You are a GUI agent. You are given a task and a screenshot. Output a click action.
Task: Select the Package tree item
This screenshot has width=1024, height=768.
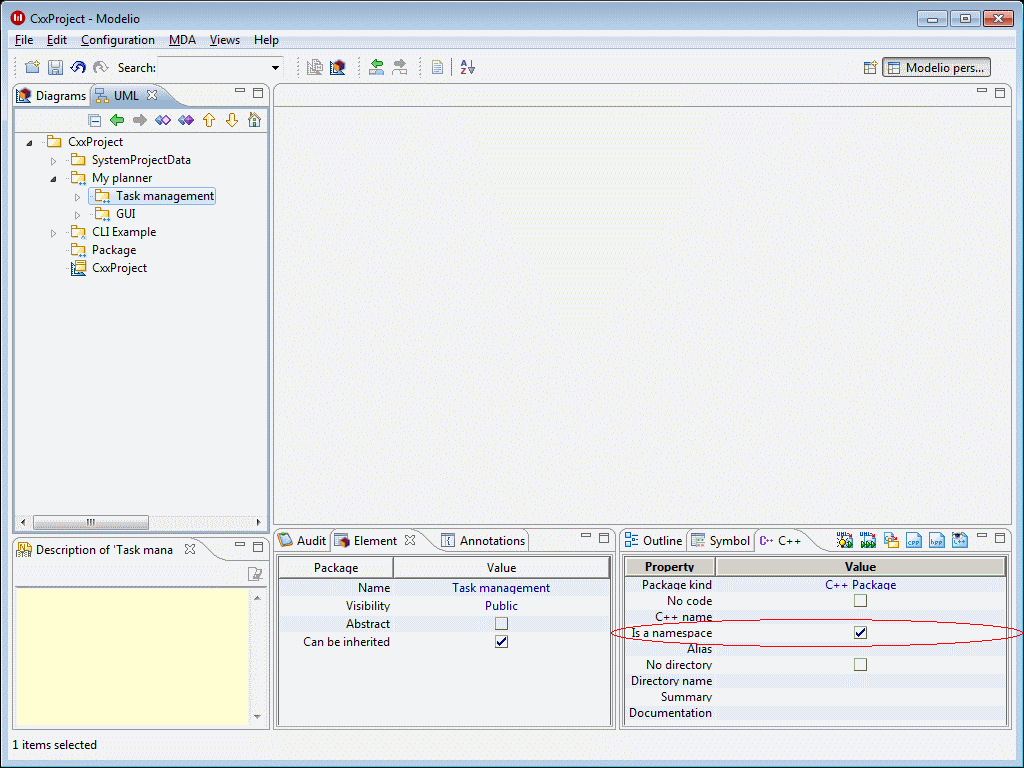coord(114,250)
